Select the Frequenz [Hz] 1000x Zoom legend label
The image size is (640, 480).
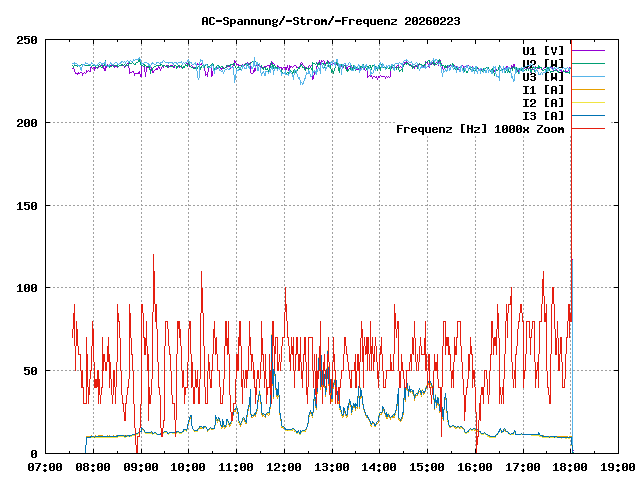coord(480,128)
